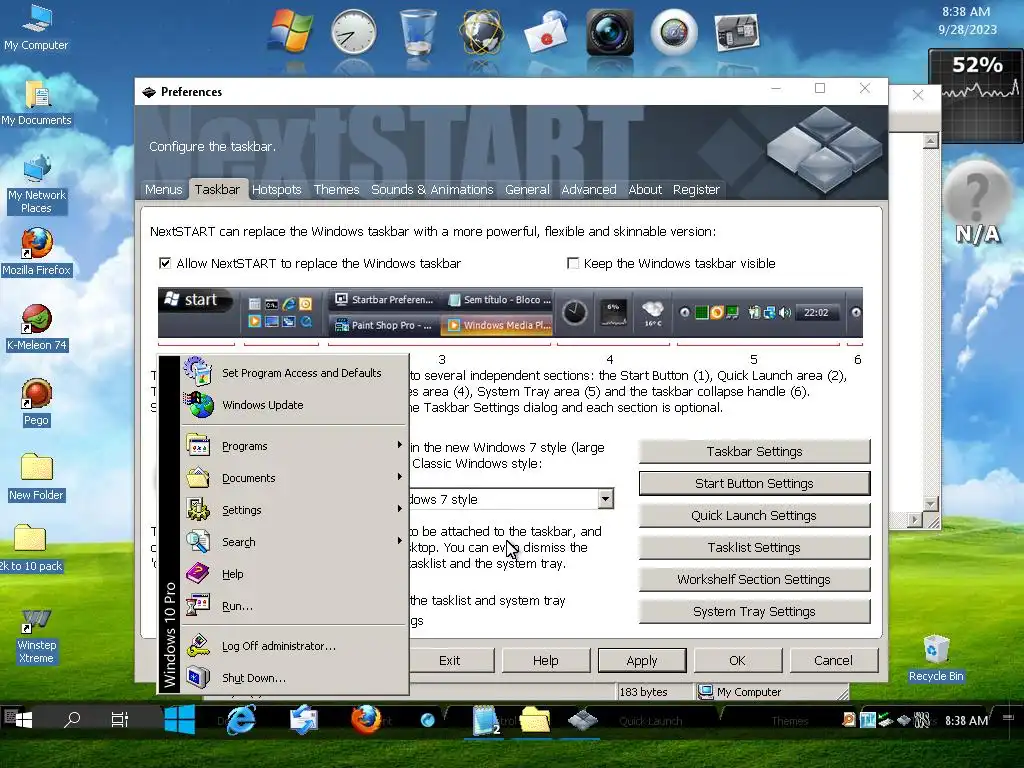1024x768 pixels.
Task: Click the scroll down arrow in background window
Action: click(931, 504)
